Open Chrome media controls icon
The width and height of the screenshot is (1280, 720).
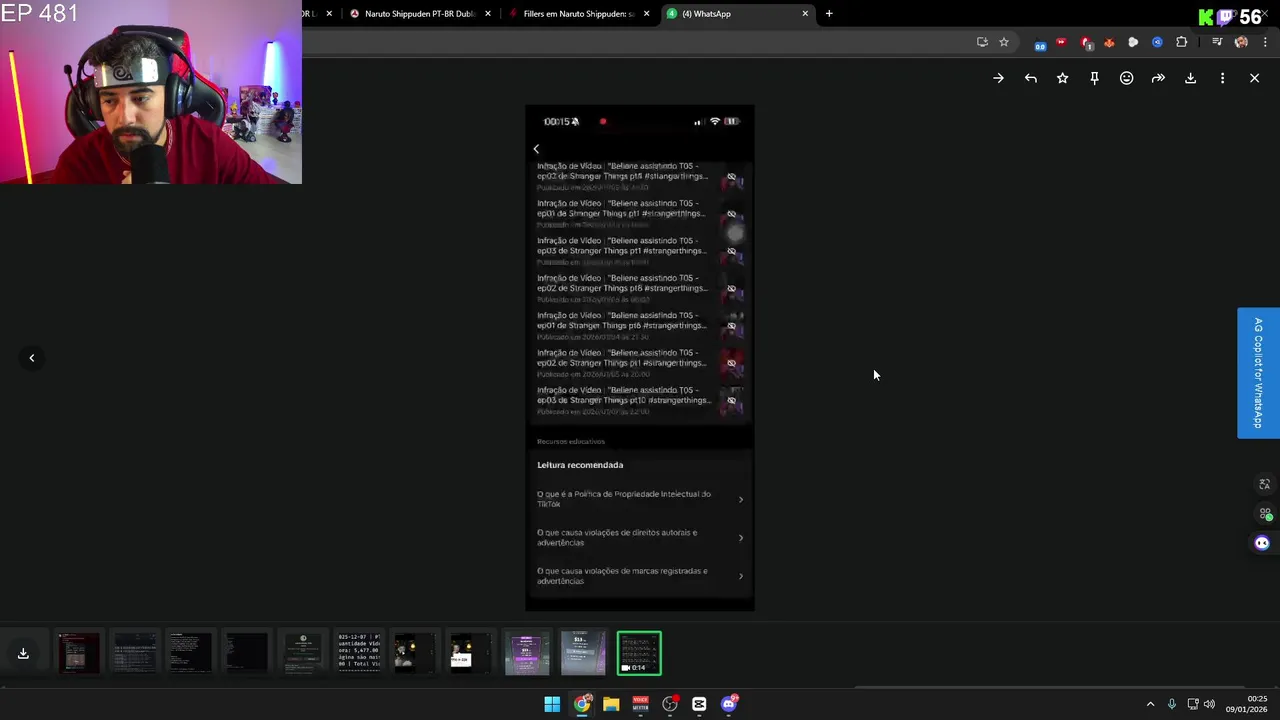pyautogui.click(x=1217, y=42)
